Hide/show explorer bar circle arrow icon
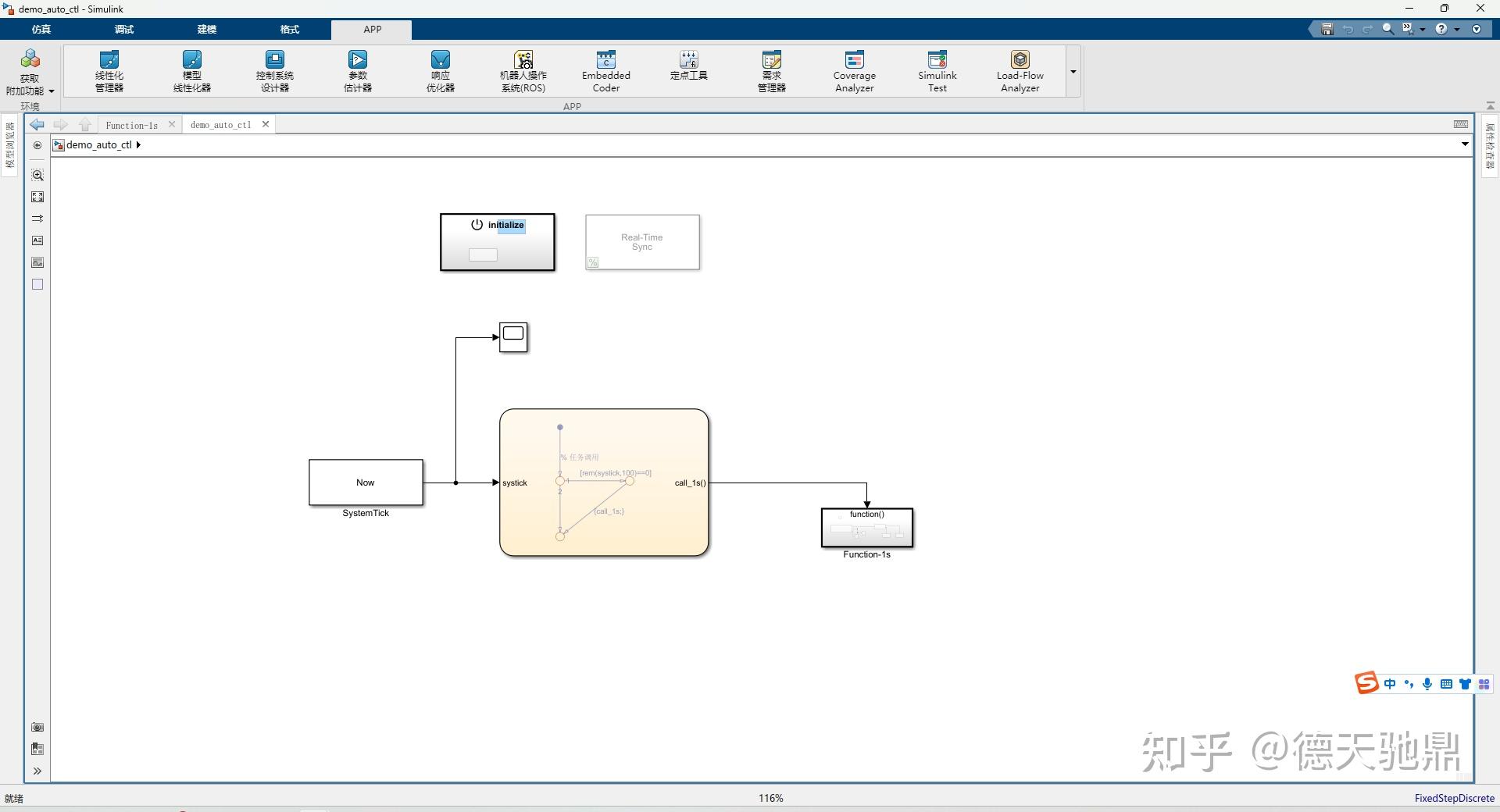1500x812 pixels. click(37, 145)
